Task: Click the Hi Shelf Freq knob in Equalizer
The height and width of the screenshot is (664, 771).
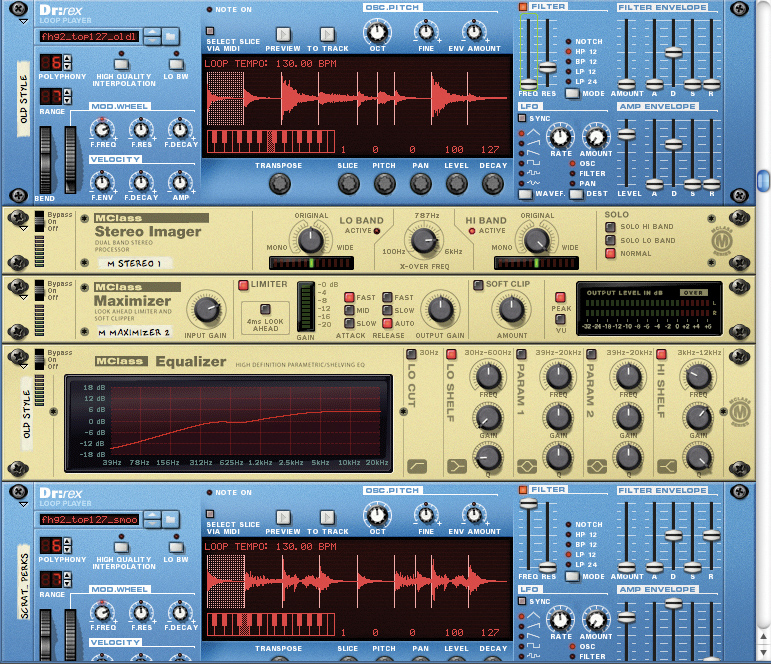Action: 698,376
